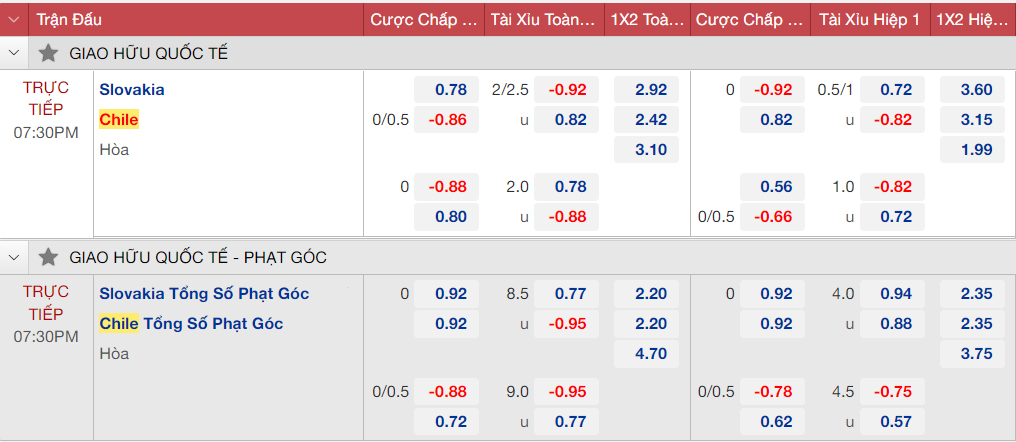1016x442 pixels.
Task: Select the 1X2 Hiệ column header
Action: 973,19
